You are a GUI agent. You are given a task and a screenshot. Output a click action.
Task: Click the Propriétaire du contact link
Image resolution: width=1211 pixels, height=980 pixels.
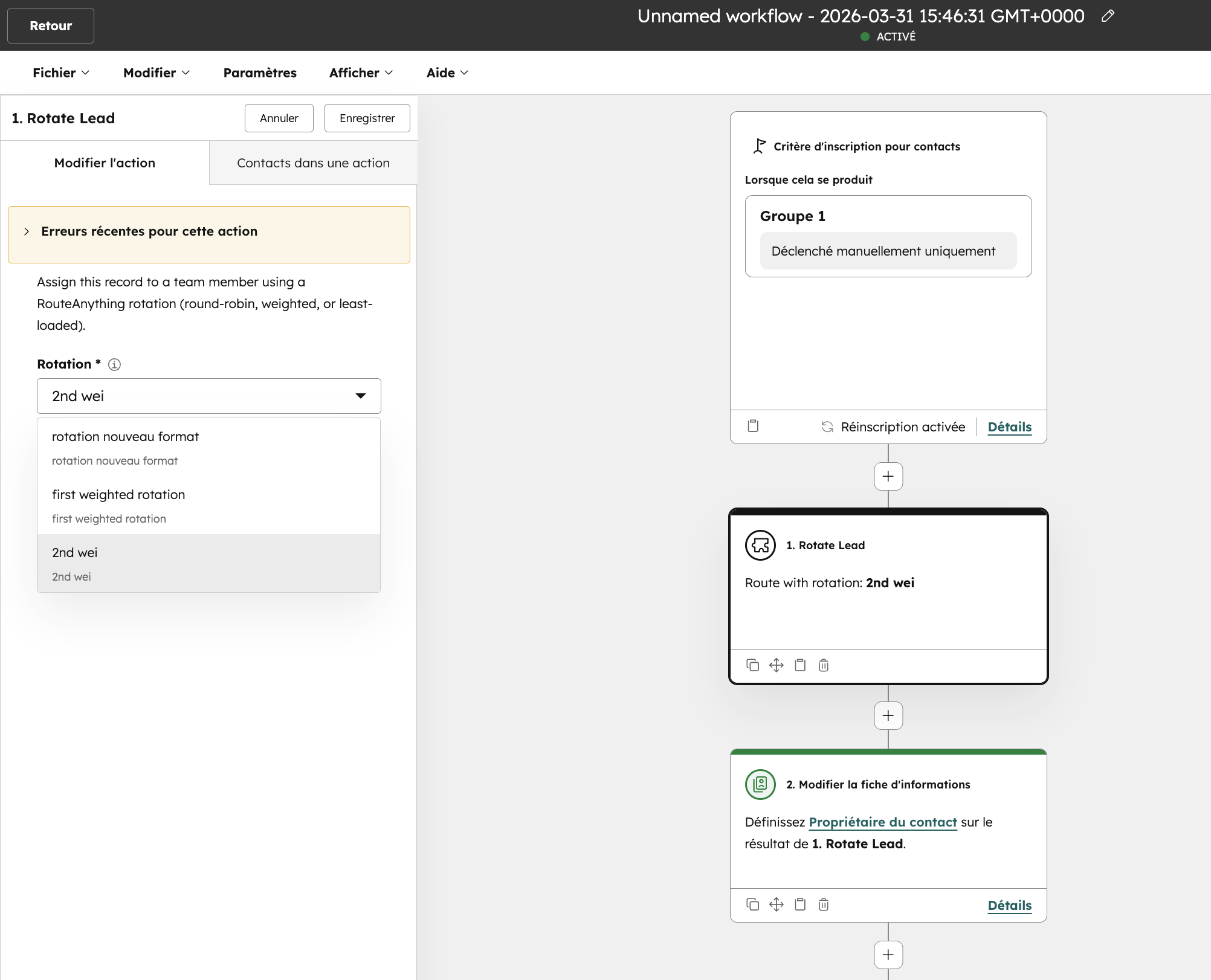point(882,822)
